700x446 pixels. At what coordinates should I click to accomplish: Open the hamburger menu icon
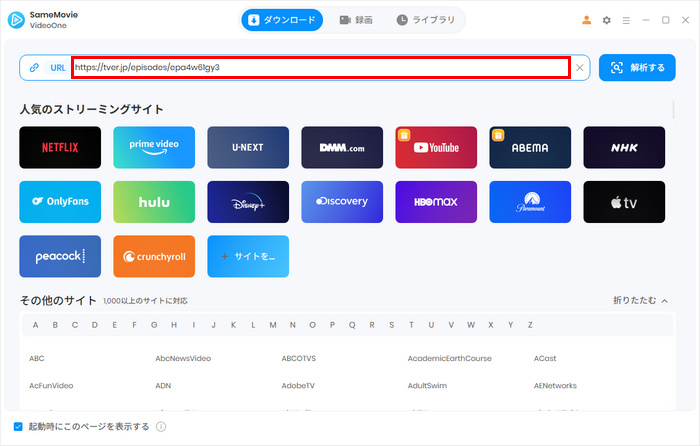(626, 21)
